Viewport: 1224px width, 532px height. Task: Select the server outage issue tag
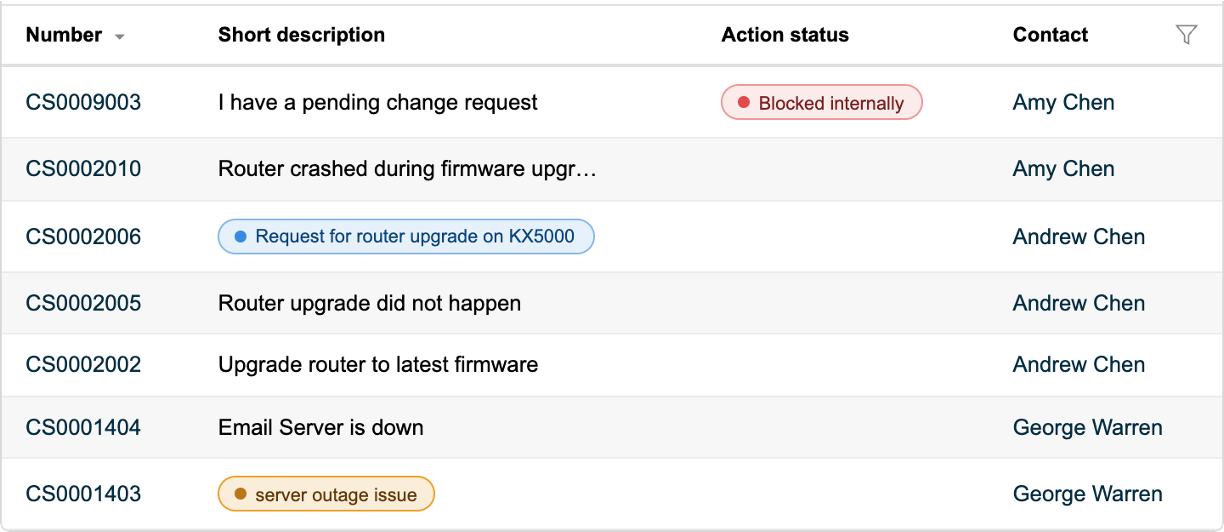click(326, 494)
